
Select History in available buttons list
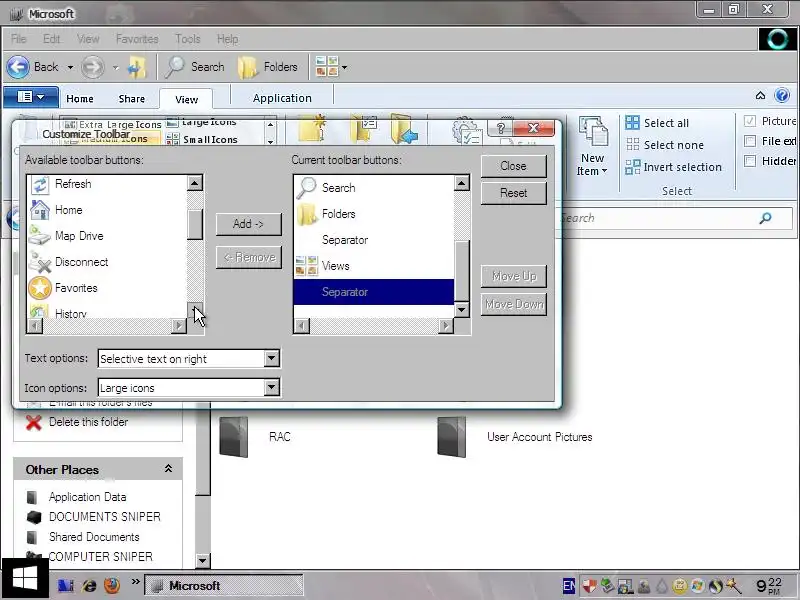(107, 312)
